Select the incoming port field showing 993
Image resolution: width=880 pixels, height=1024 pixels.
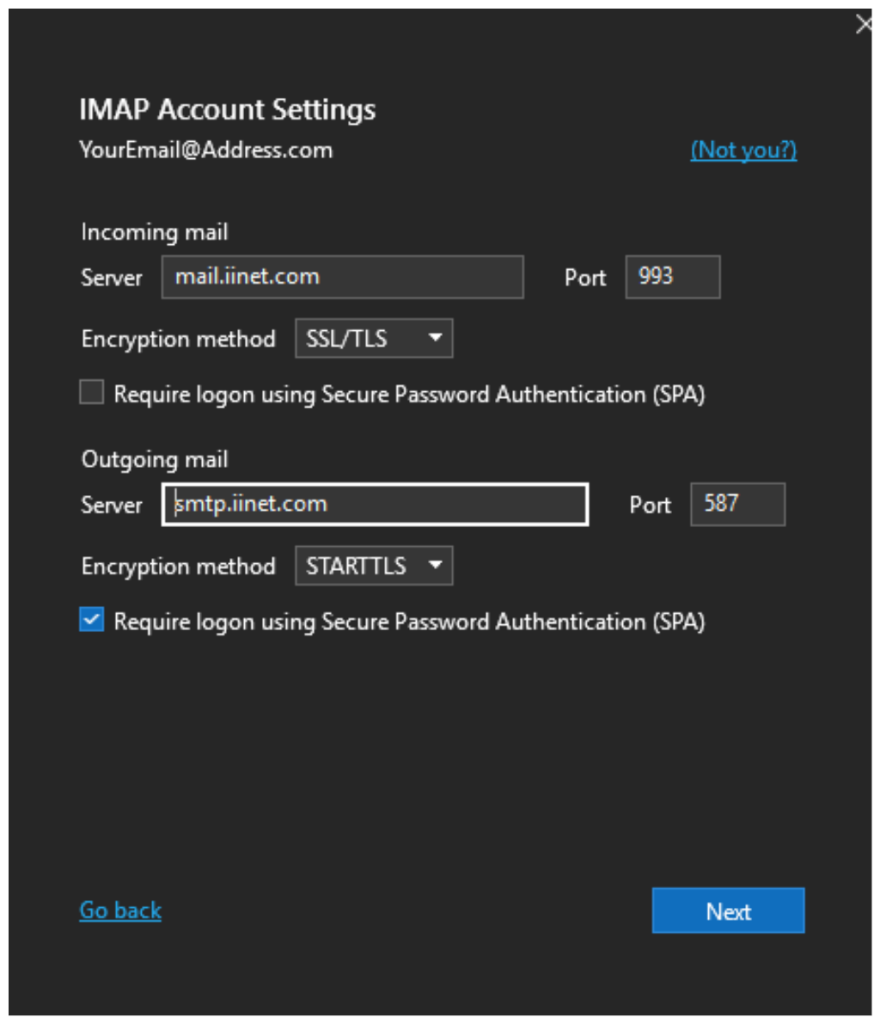point(672,277)
